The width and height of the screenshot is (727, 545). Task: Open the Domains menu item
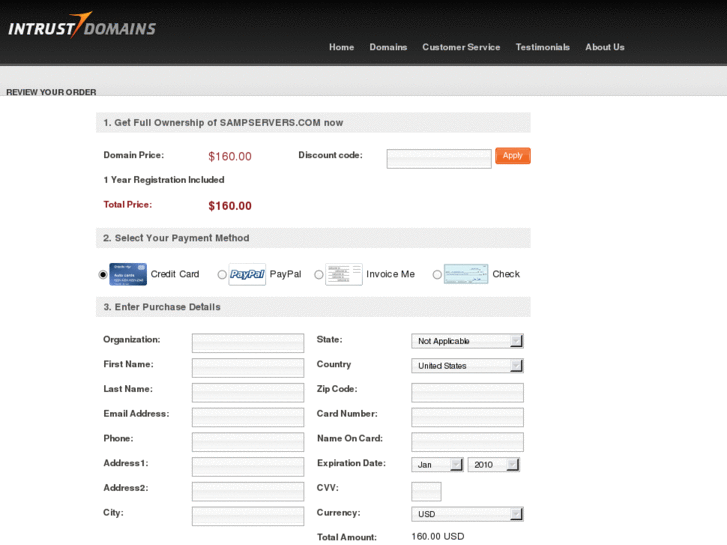pyautogui.click(x=388, y=47)
